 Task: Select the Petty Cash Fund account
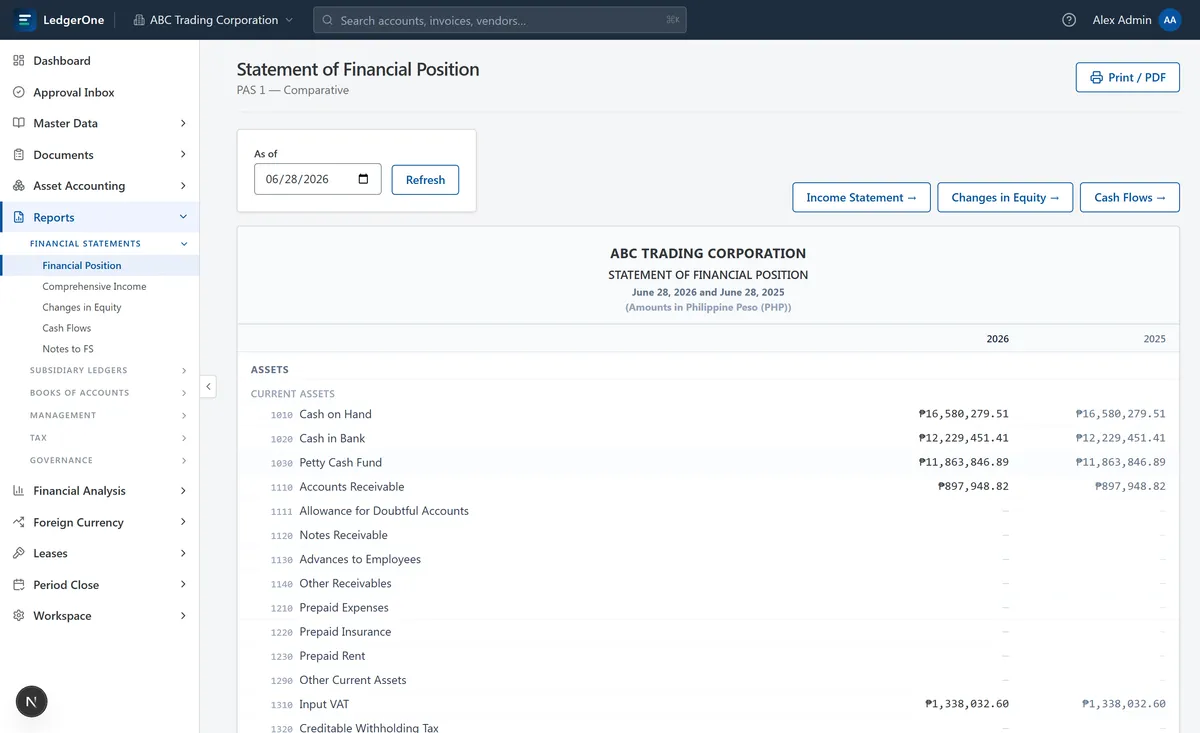tap(708, 462)
